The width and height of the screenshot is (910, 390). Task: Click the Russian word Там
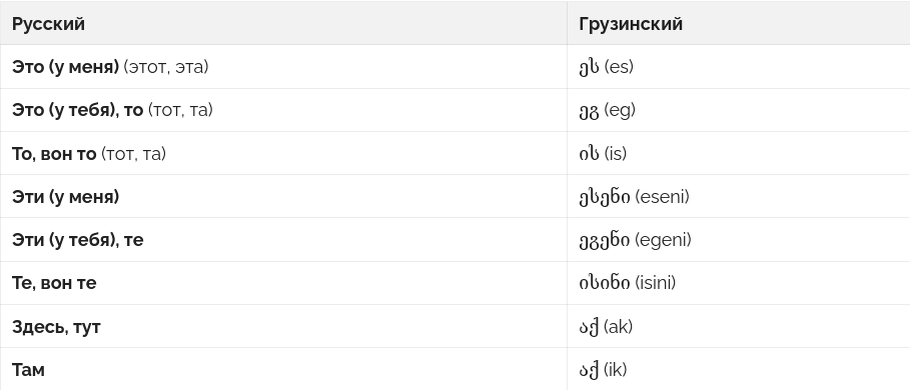point(28,370)
